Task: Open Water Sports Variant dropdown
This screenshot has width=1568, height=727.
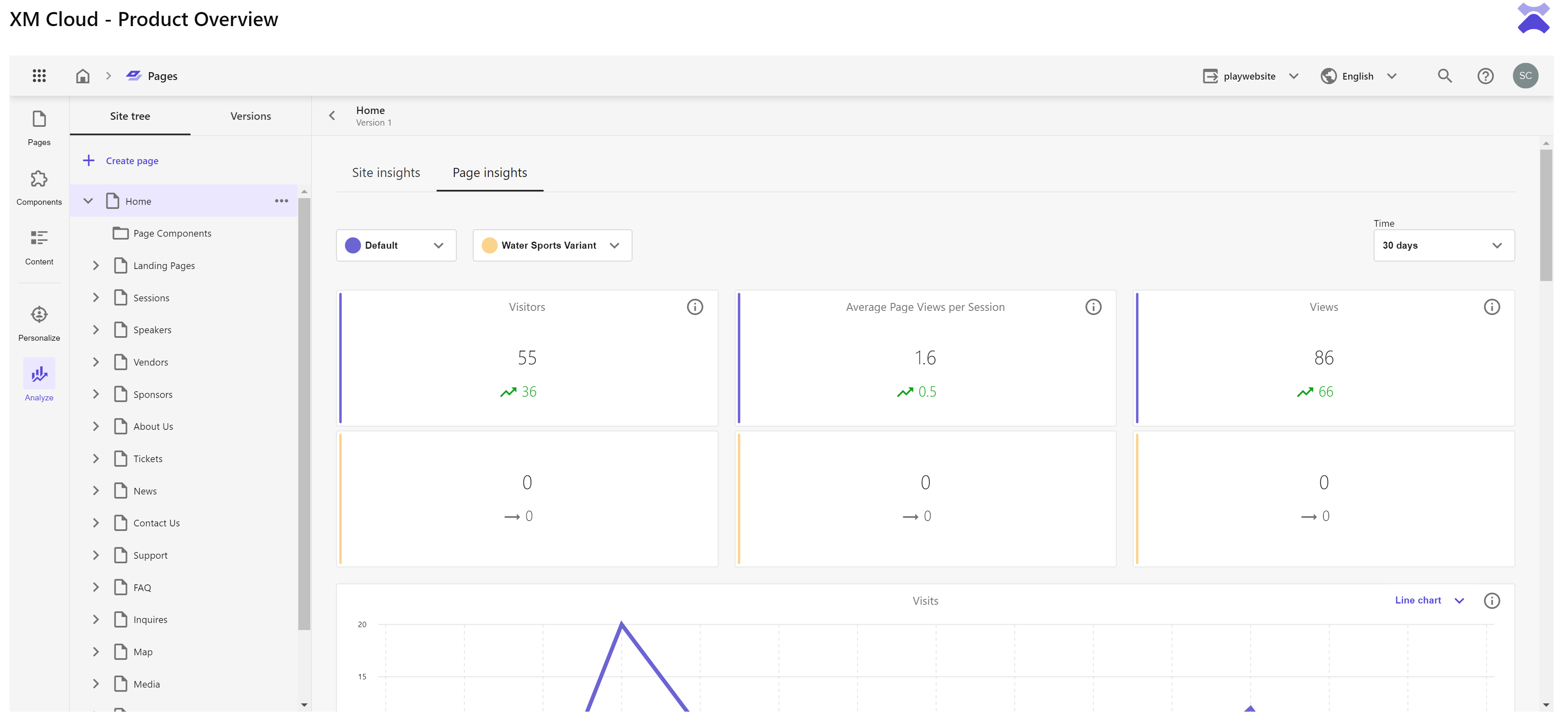Action: pyautogui.click(x=552, y=245)
